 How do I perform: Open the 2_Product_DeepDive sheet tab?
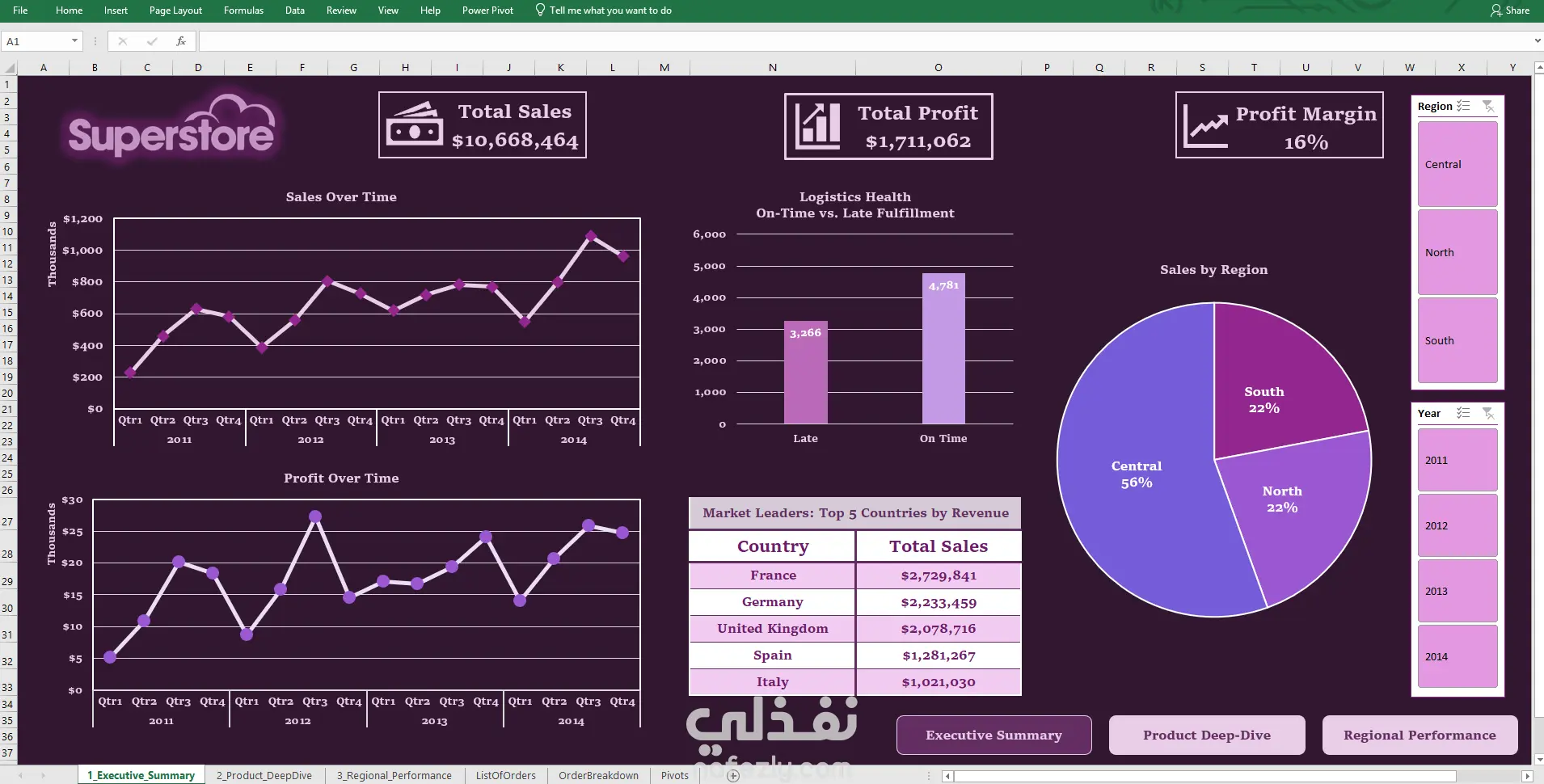[x=264, y=775]
